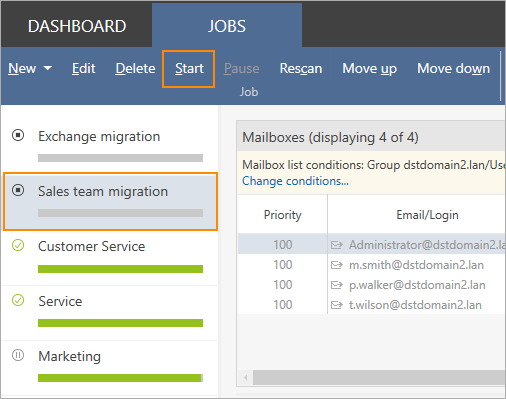Click the Marketing progress bar
The width and height of the screenshot is (506, 399).
[120, 378]
